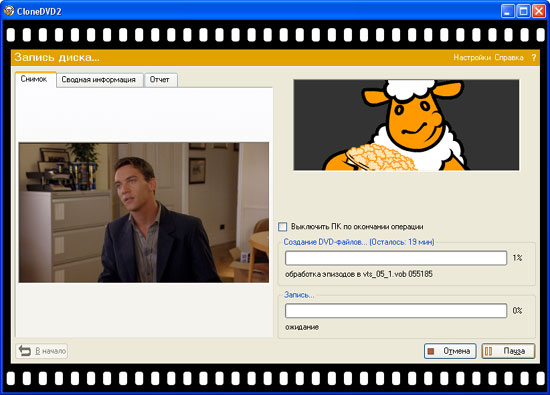Click the CloneDVD2 title bar app icon
This screenshot has height=395, width=550.
[x=9, y=11]
